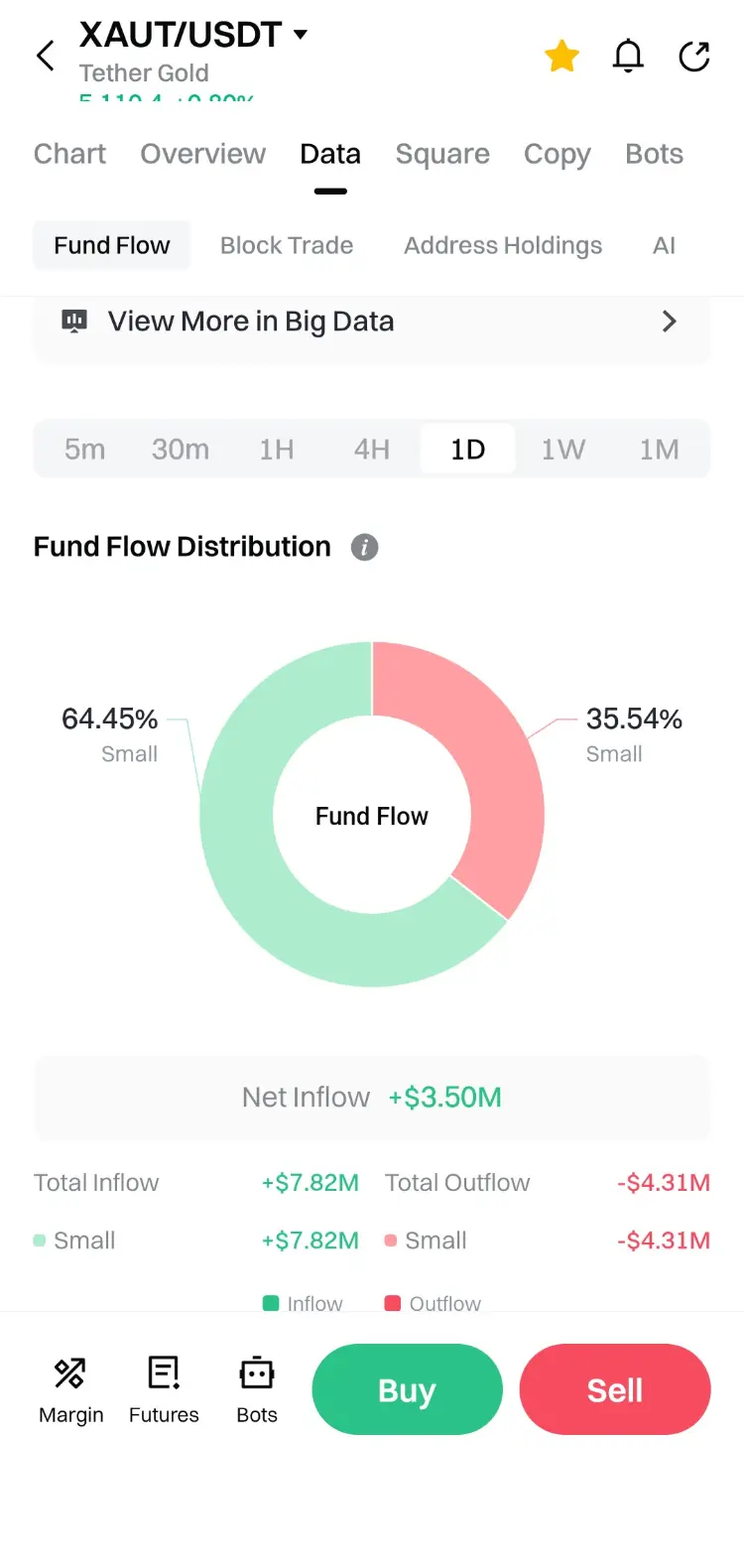
Task: Open price alert bell icon
Action: 628,57
